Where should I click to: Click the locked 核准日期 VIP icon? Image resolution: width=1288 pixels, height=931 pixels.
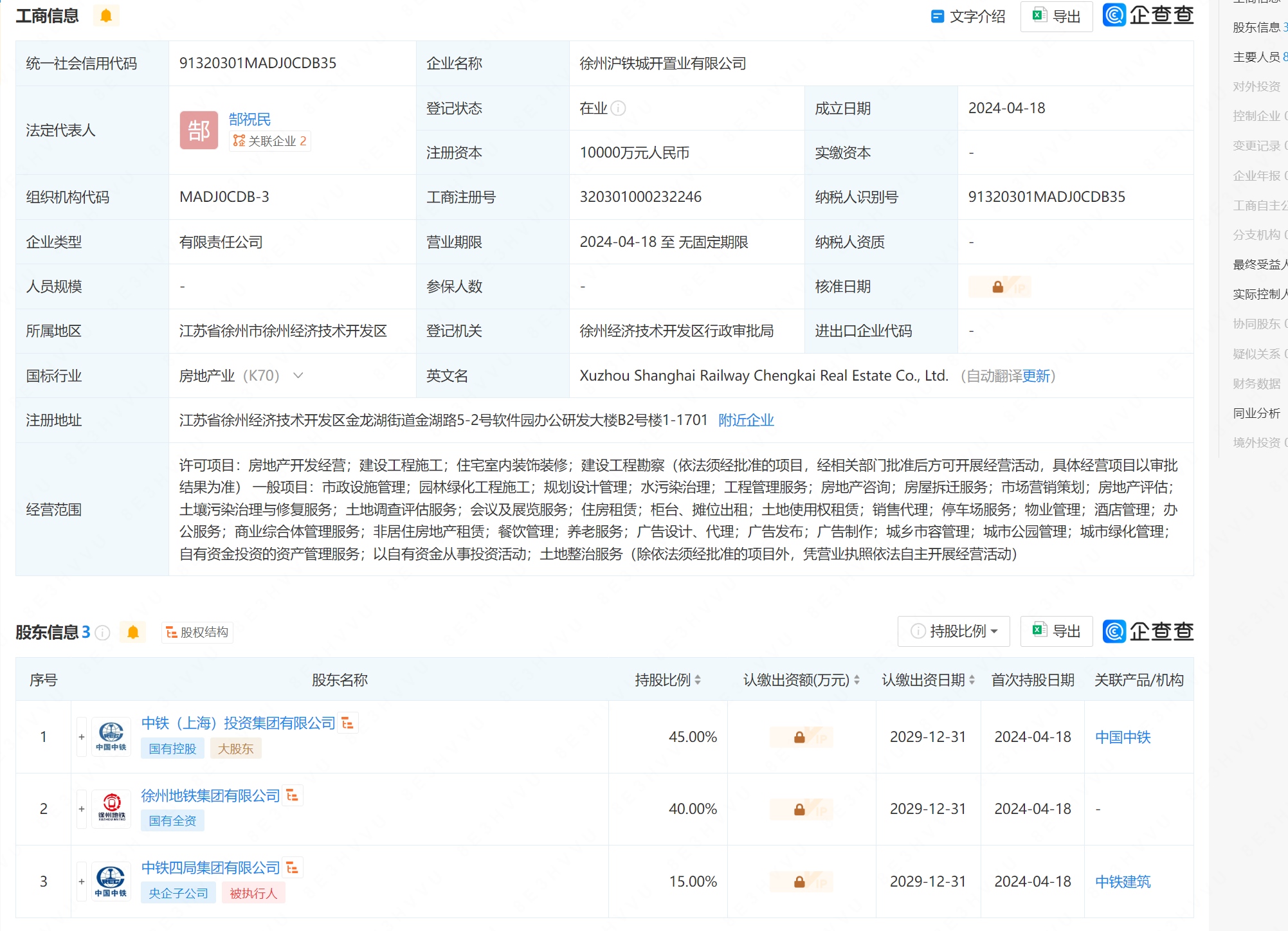[x=999, y=287]
